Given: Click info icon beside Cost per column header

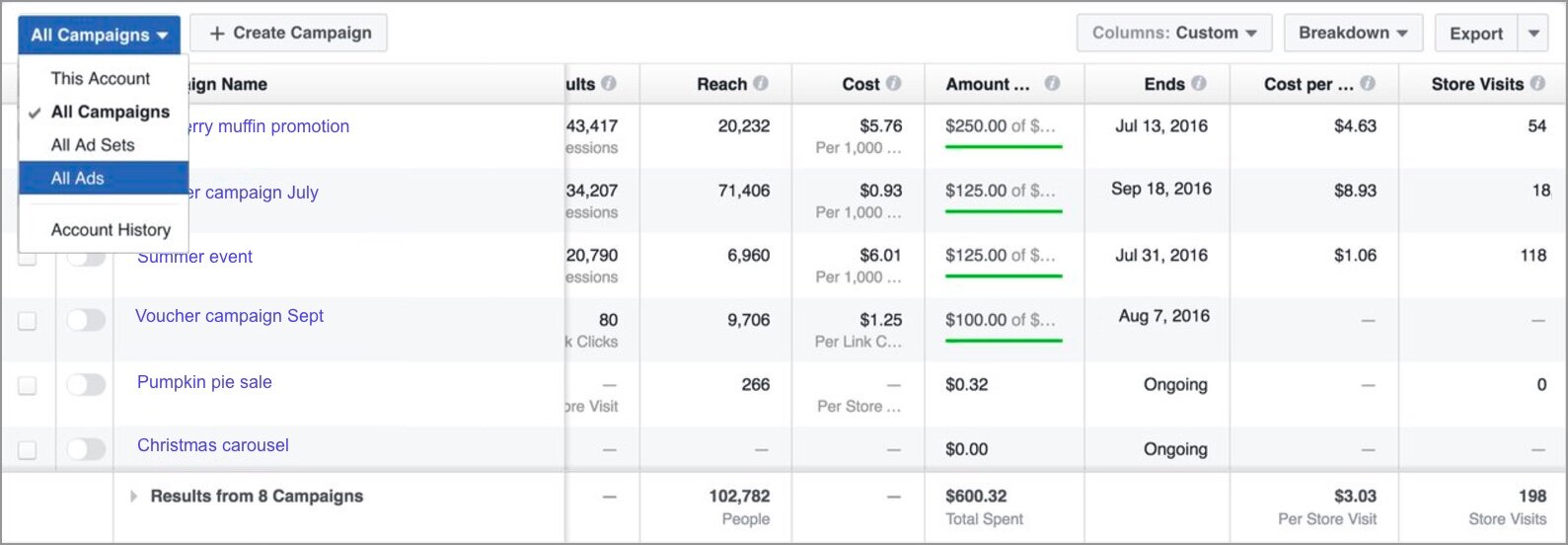Looking at the screenshot, I should pyautogui.click(x=1367, y=84).
